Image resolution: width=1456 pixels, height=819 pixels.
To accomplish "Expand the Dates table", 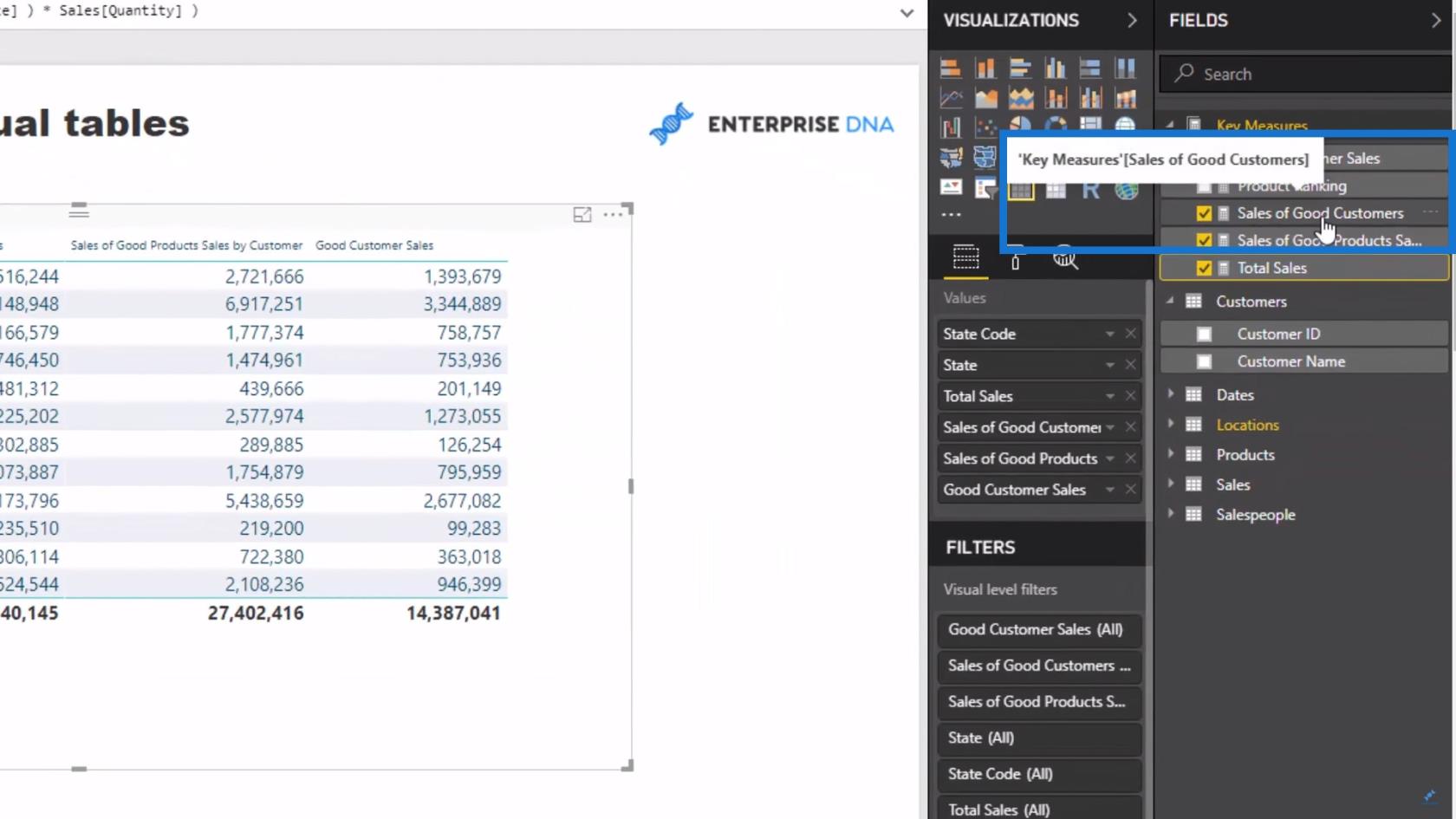I will (x=1170, y=394).
